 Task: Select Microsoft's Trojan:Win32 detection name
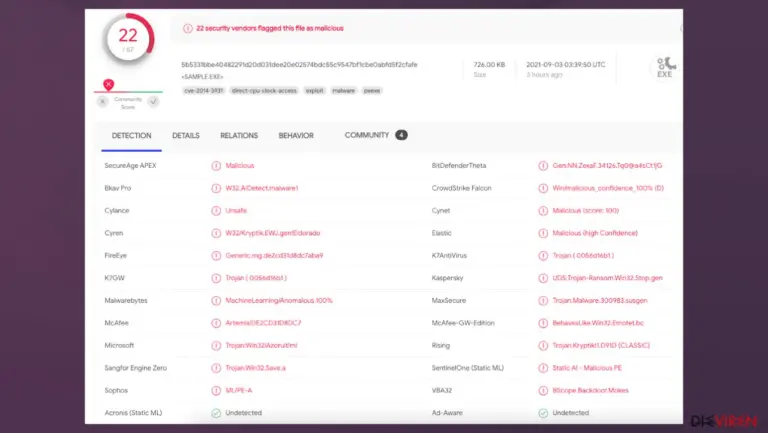click(x=261, y=345)
